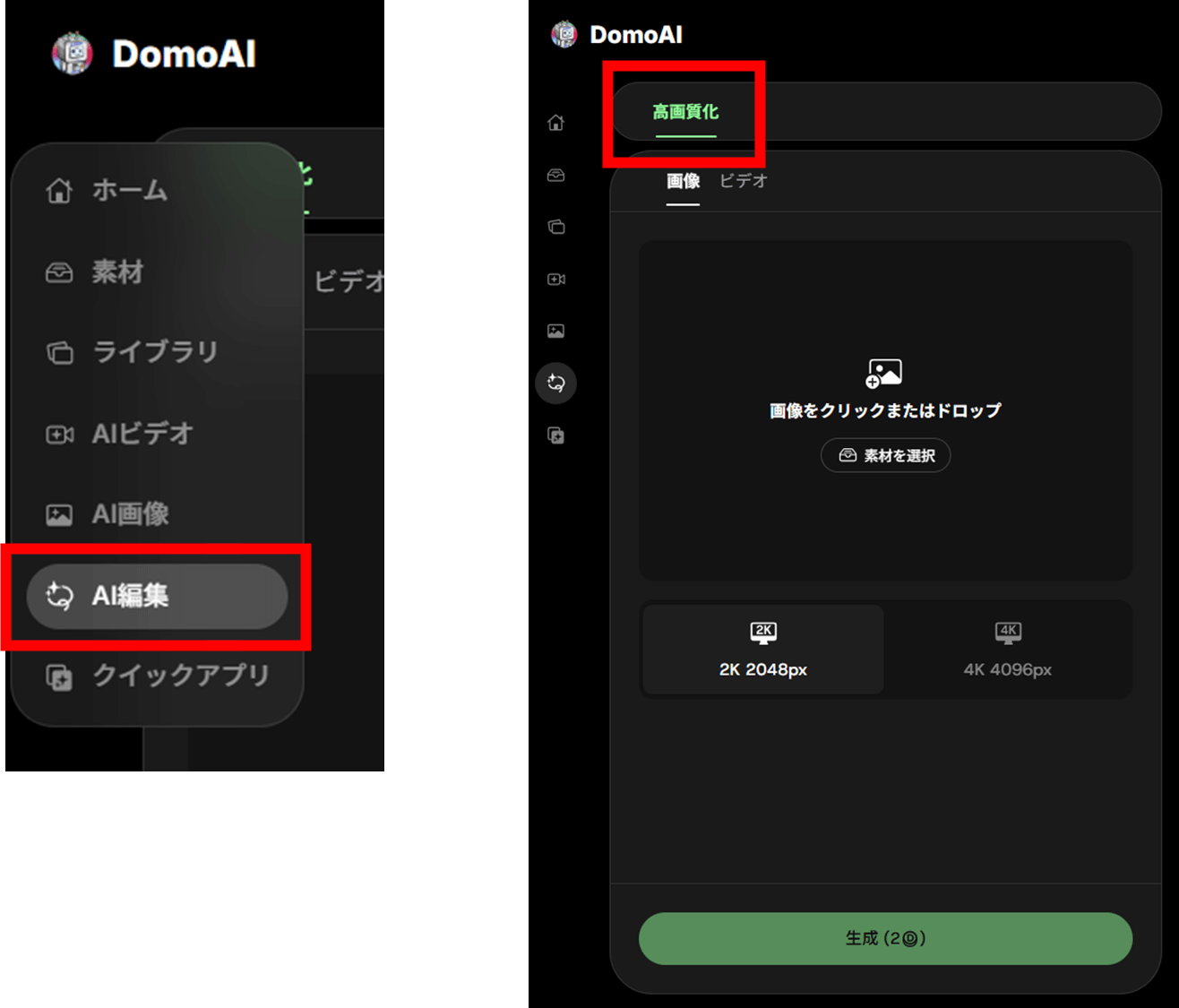This screenshot has width=1179, height=1008.
Task: Click the materials tray icon in collapsed sidebar
Action: point(555,175)
